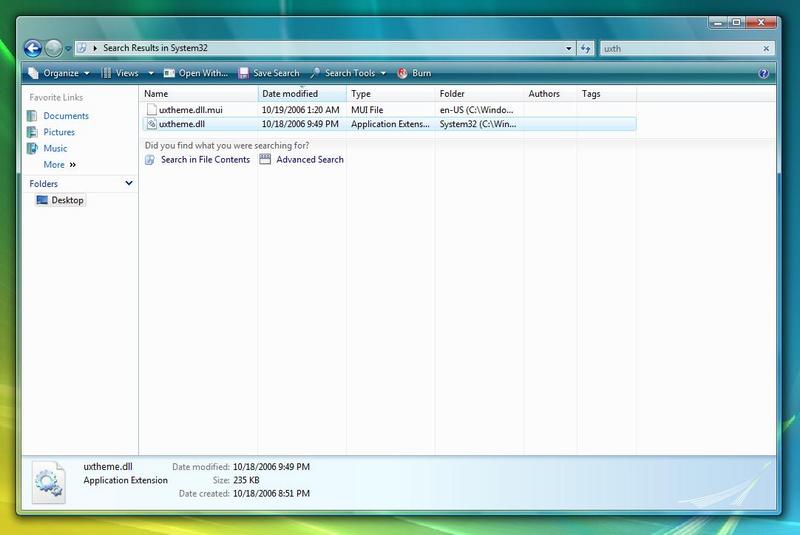The width and height of the screenshot is (800, 535).
Task: Expand the Views dropdown arrow
Action: click(x=151, y=73)
